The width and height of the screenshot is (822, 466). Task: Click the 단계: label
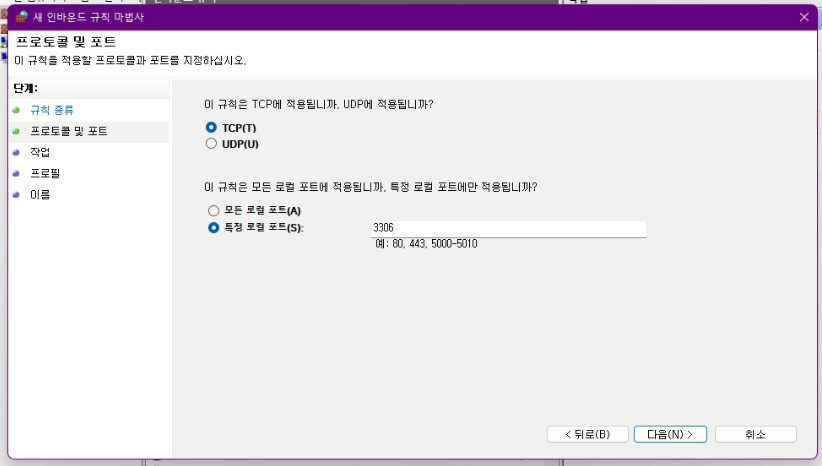[x=26, y=88]
